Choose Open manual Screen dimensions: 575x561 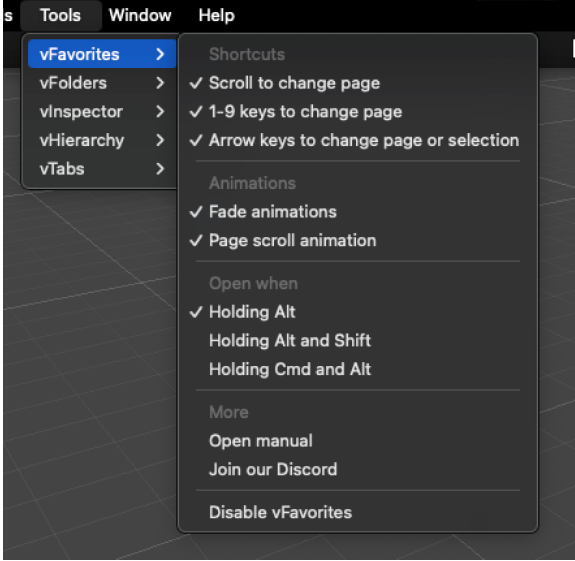click(358, 440)
